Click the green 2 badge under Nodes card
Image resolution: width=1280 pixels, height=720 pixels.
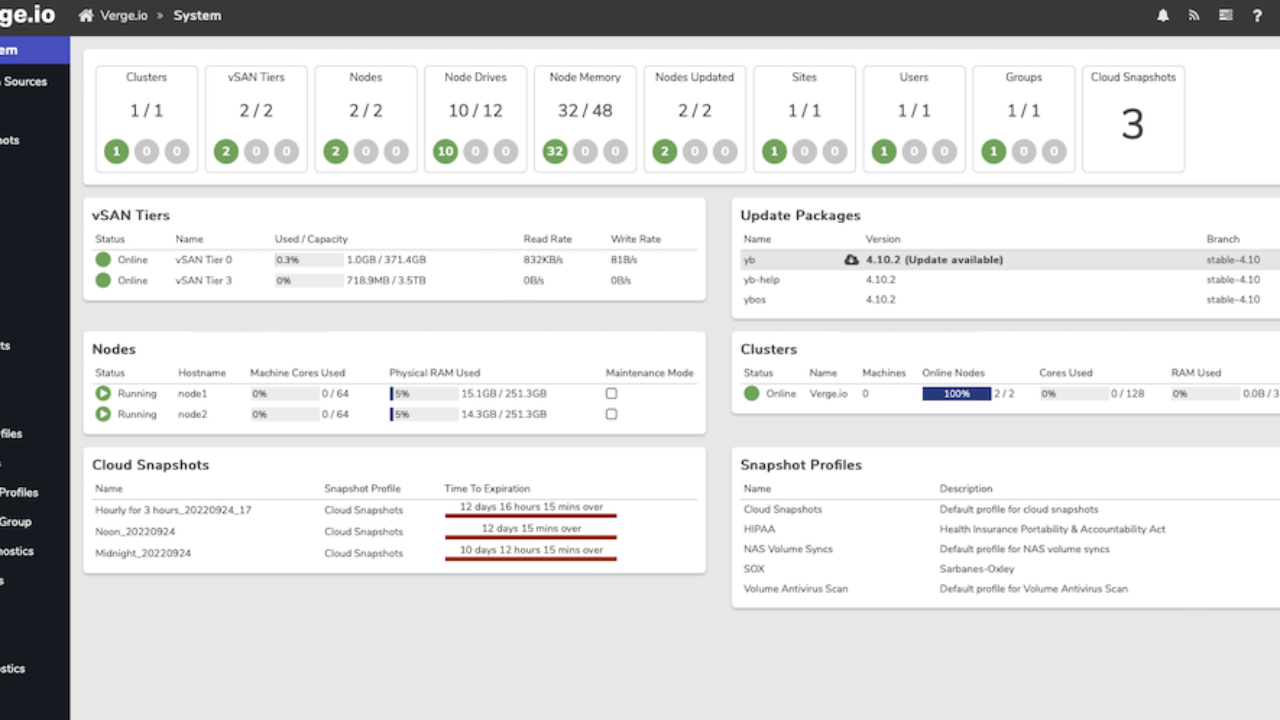pos(336,152)
